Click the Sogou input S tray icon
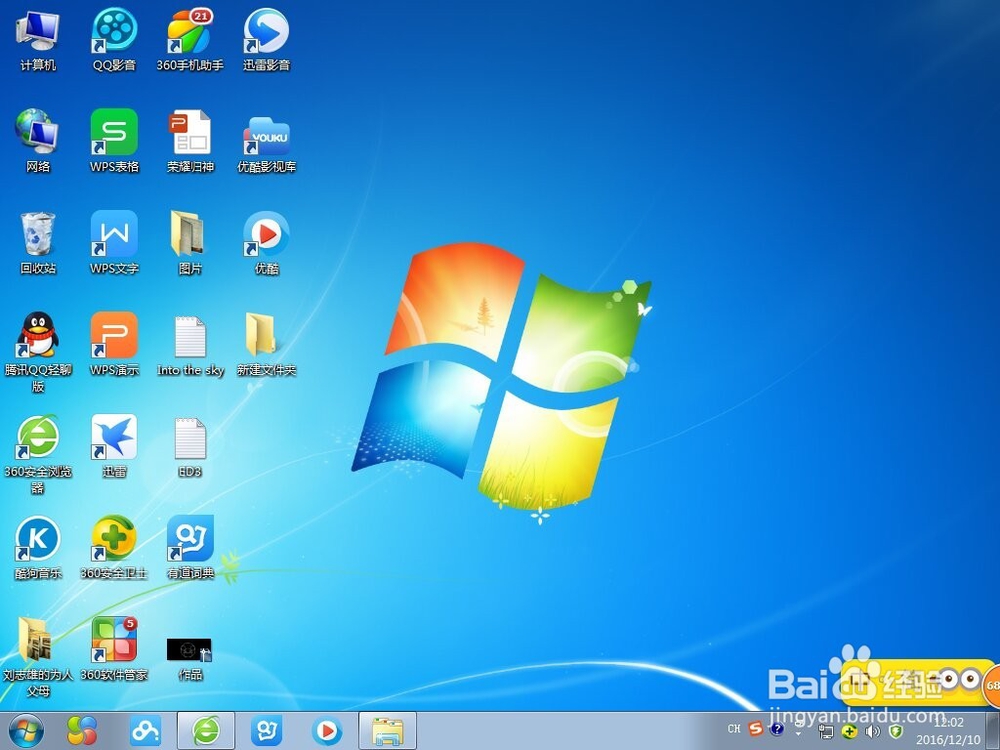Screen dimensions: 1000x750 pos(756,728)
